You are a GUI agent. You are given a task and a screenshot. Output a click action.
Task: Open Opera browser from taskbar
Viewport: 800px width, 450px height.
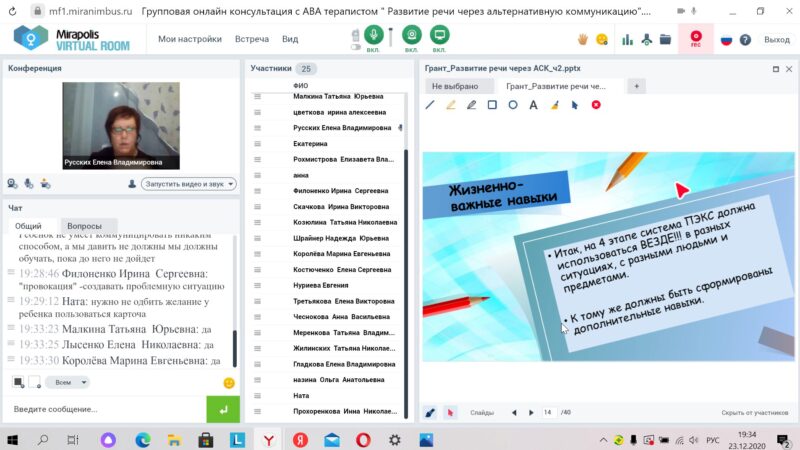pos(363,440)
